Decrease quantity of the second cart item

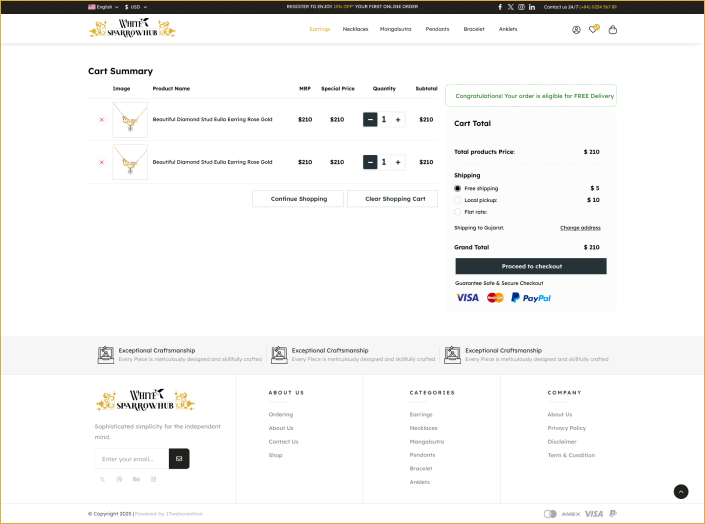[x=370, y=162]
